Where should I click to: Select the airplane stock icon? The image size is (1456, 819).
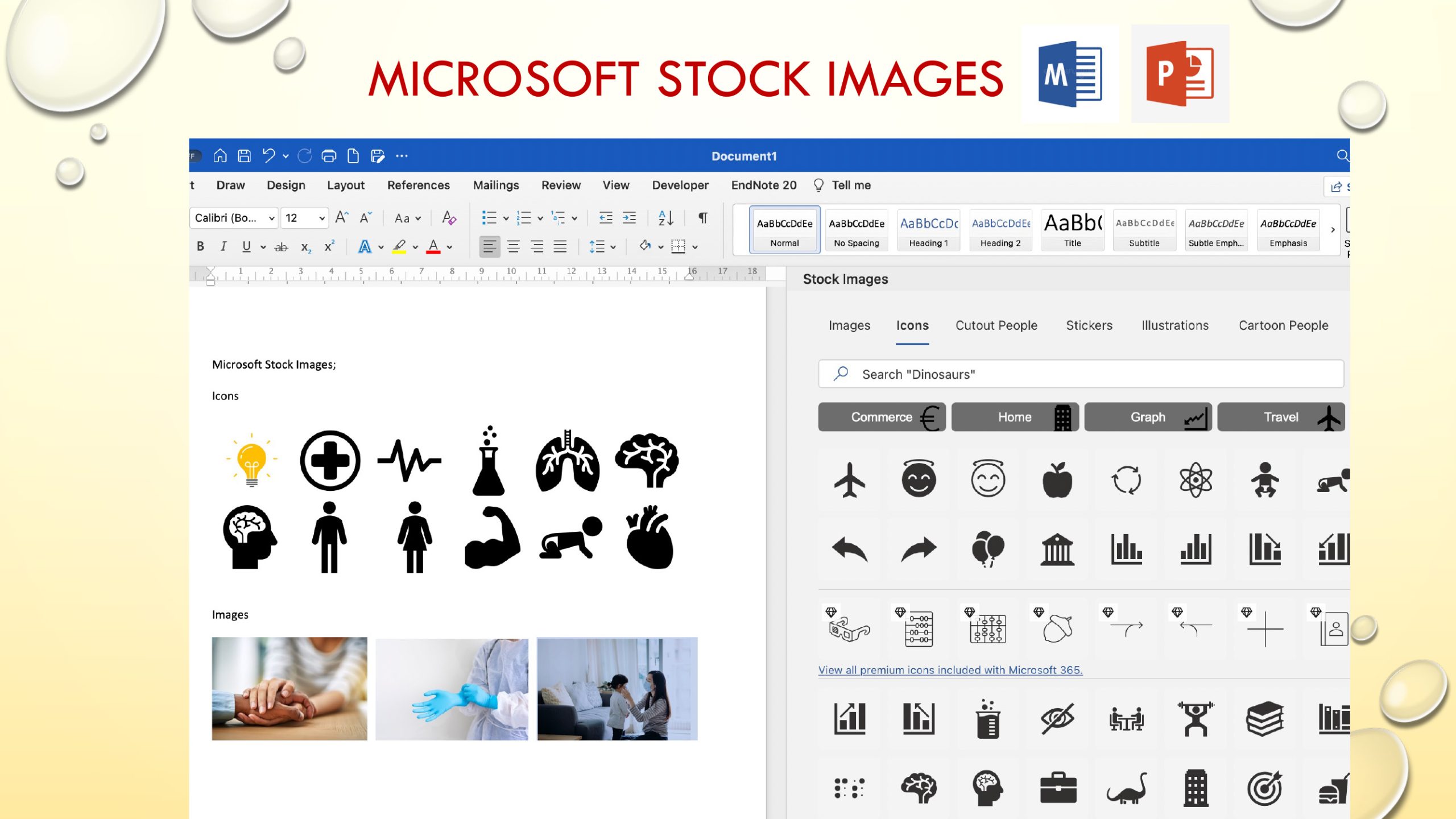[849, 480]
